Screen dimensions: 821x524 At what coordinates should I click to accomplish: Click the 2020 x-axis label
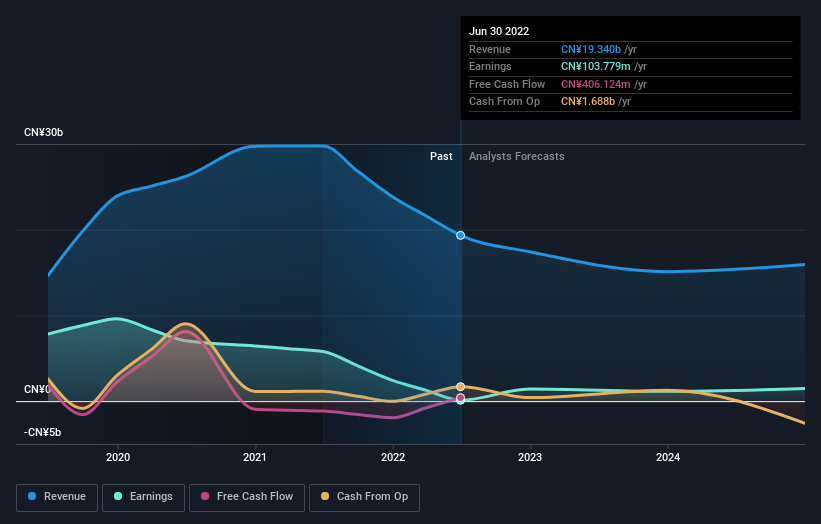coord(118,457)
